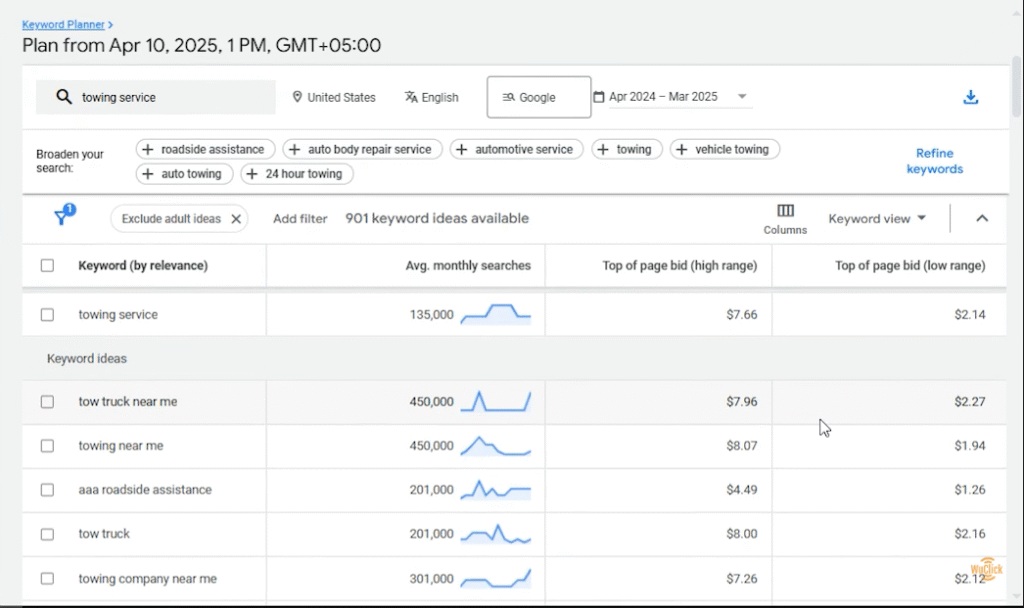This screenshot has height=608, width=1024.
Task: Click the page vertical scrollbar
Action: tap(1016, 87)
